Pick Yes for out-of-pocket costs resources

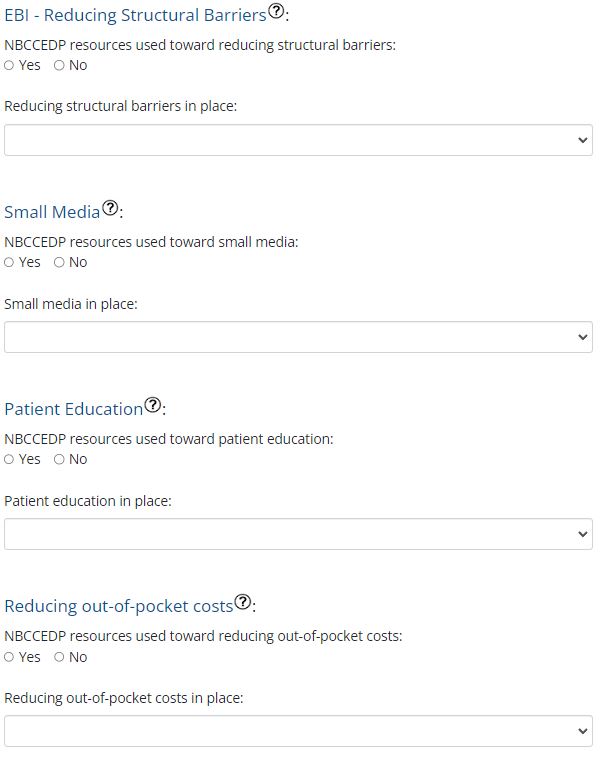tap(10, 657)
